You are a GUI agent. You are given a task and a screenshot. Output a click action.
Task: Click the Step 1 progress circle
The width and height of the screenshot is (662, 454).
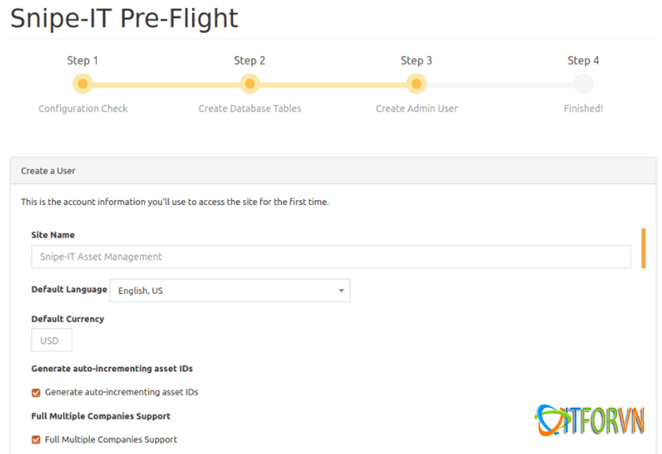(x=83, y=84)
